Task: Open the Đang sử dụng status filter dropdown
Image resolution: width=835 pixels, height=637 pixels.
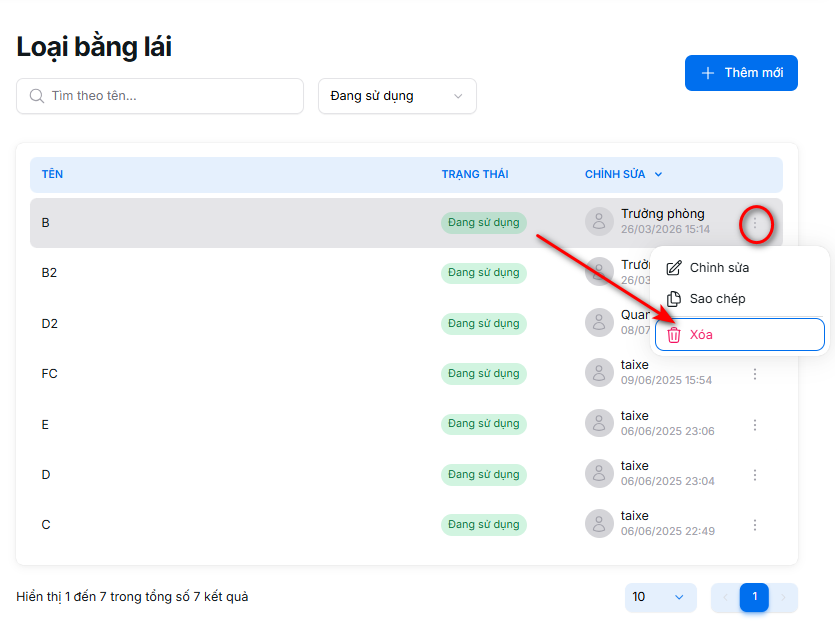Action: [x=397, y=96]
